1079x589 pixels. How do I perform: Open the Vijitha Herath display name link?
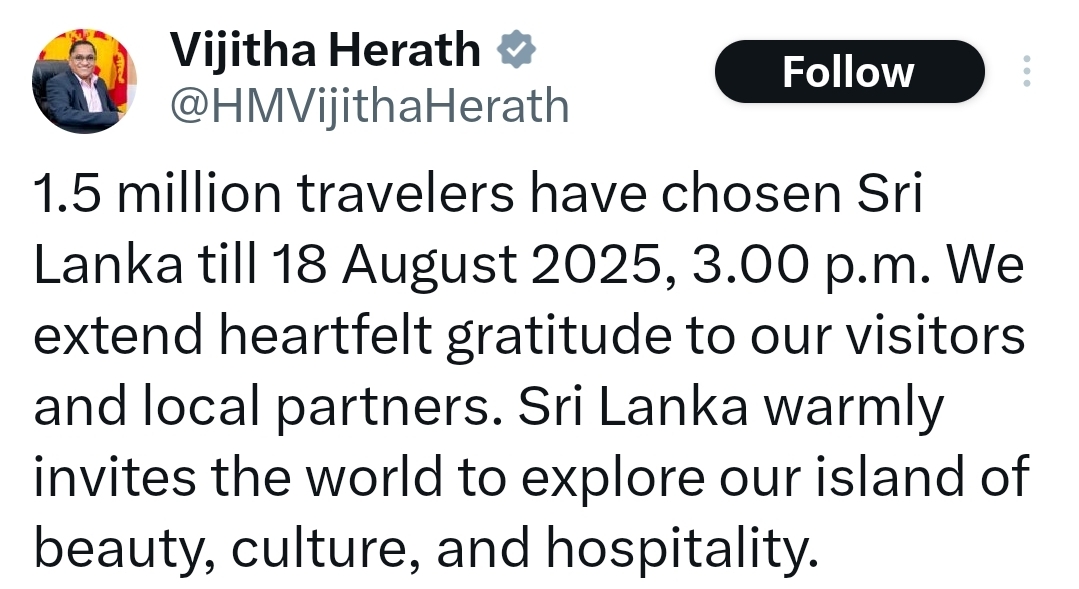[325, 50]
